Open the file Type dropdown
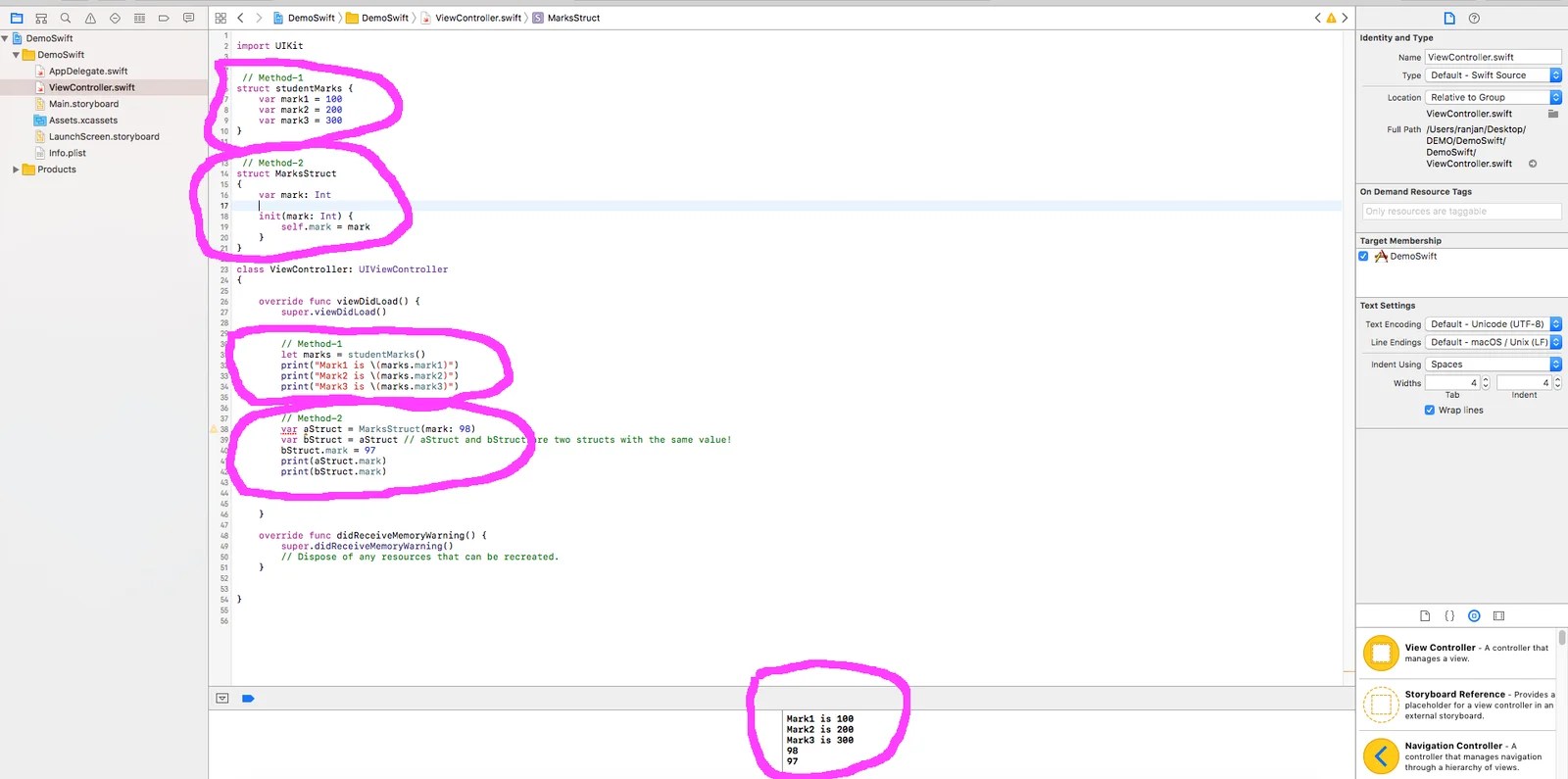1568x779 pixels. [1493, 75]
